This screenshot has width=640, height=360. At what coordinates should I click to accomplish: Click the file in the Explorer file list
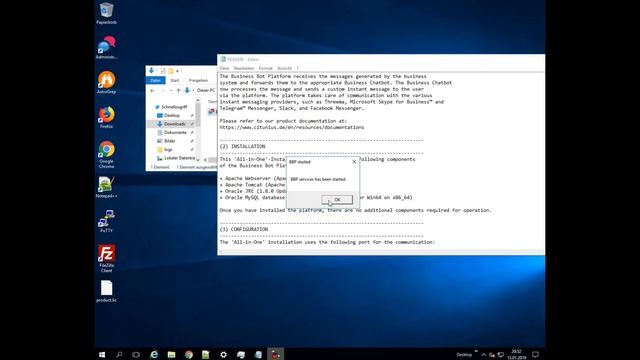tap(212, 111)
